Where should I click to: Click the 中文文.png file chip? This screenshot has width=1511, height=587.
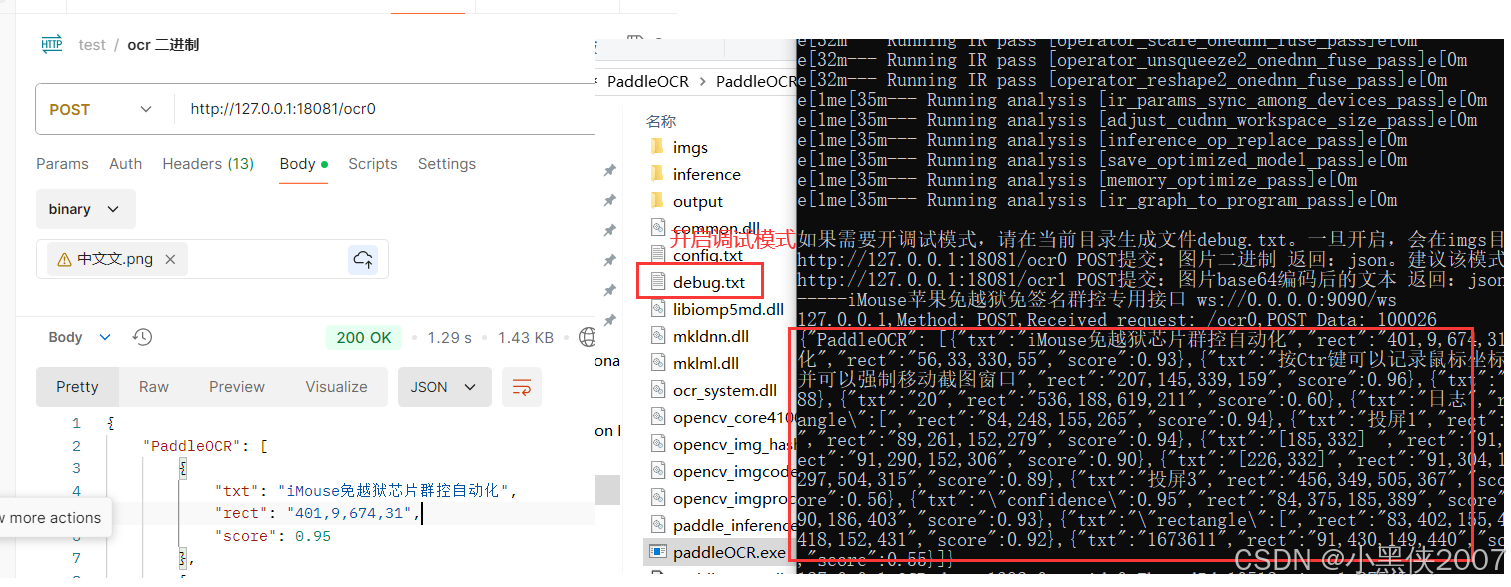pos(117,259)
